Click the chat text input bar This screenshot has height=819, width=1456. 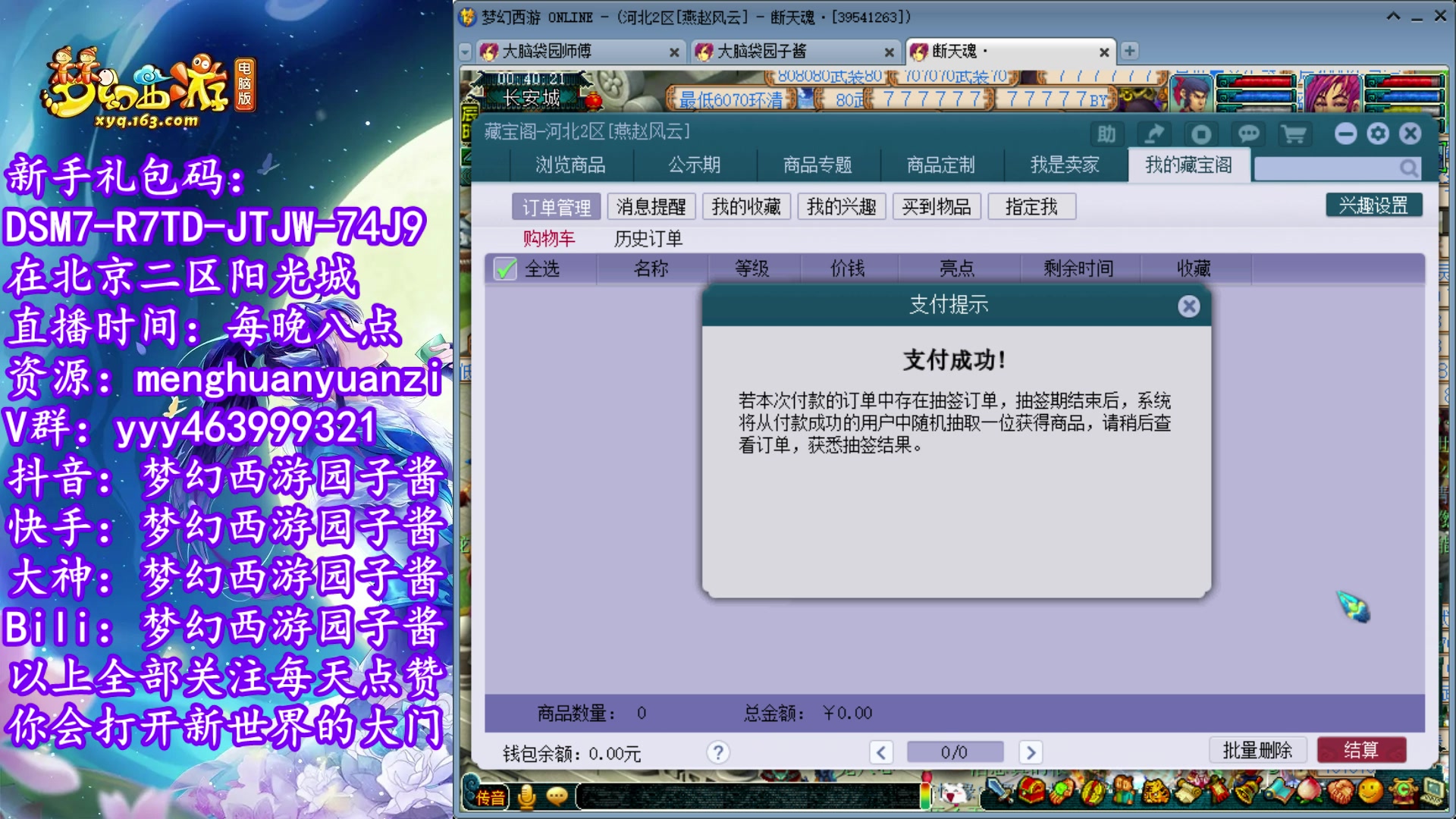coord(747,796)
